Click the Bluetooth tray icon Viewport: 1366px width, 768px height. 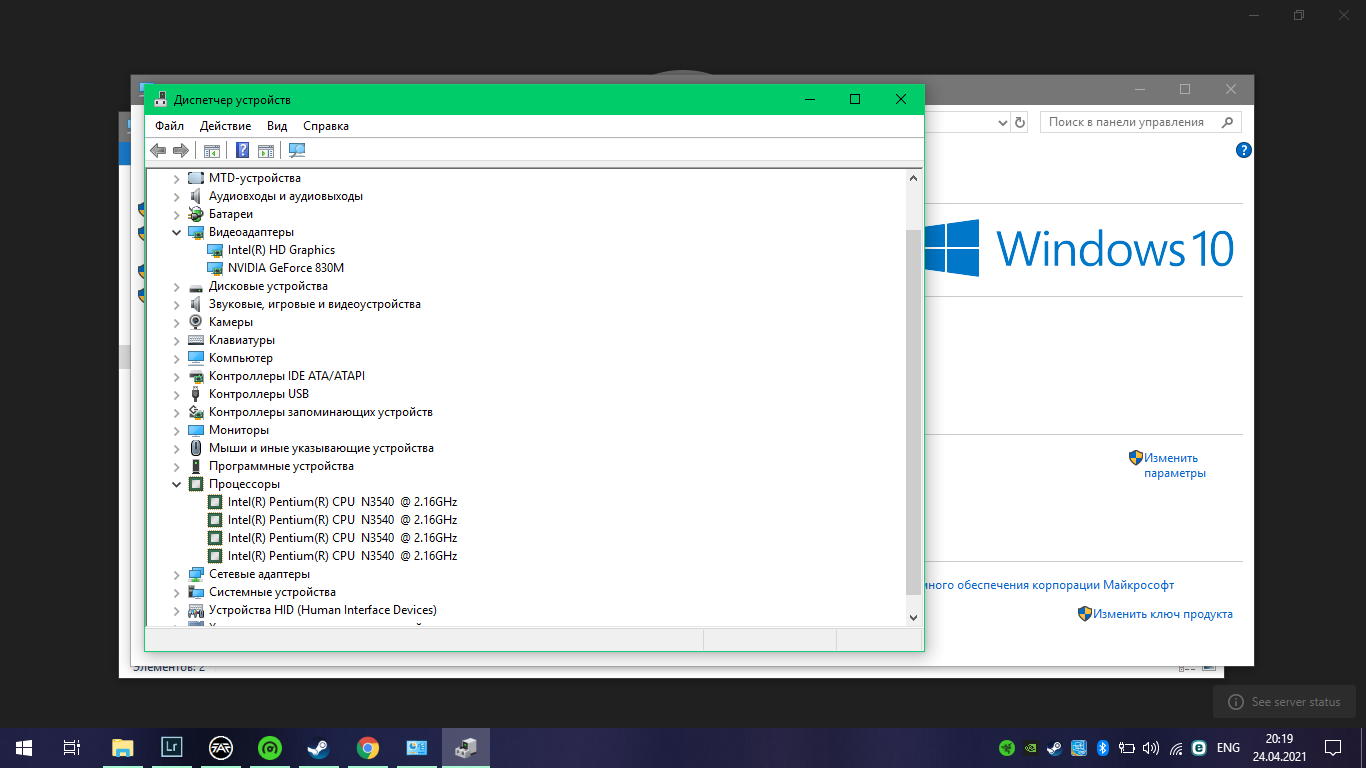click(x=1103, y=747)
